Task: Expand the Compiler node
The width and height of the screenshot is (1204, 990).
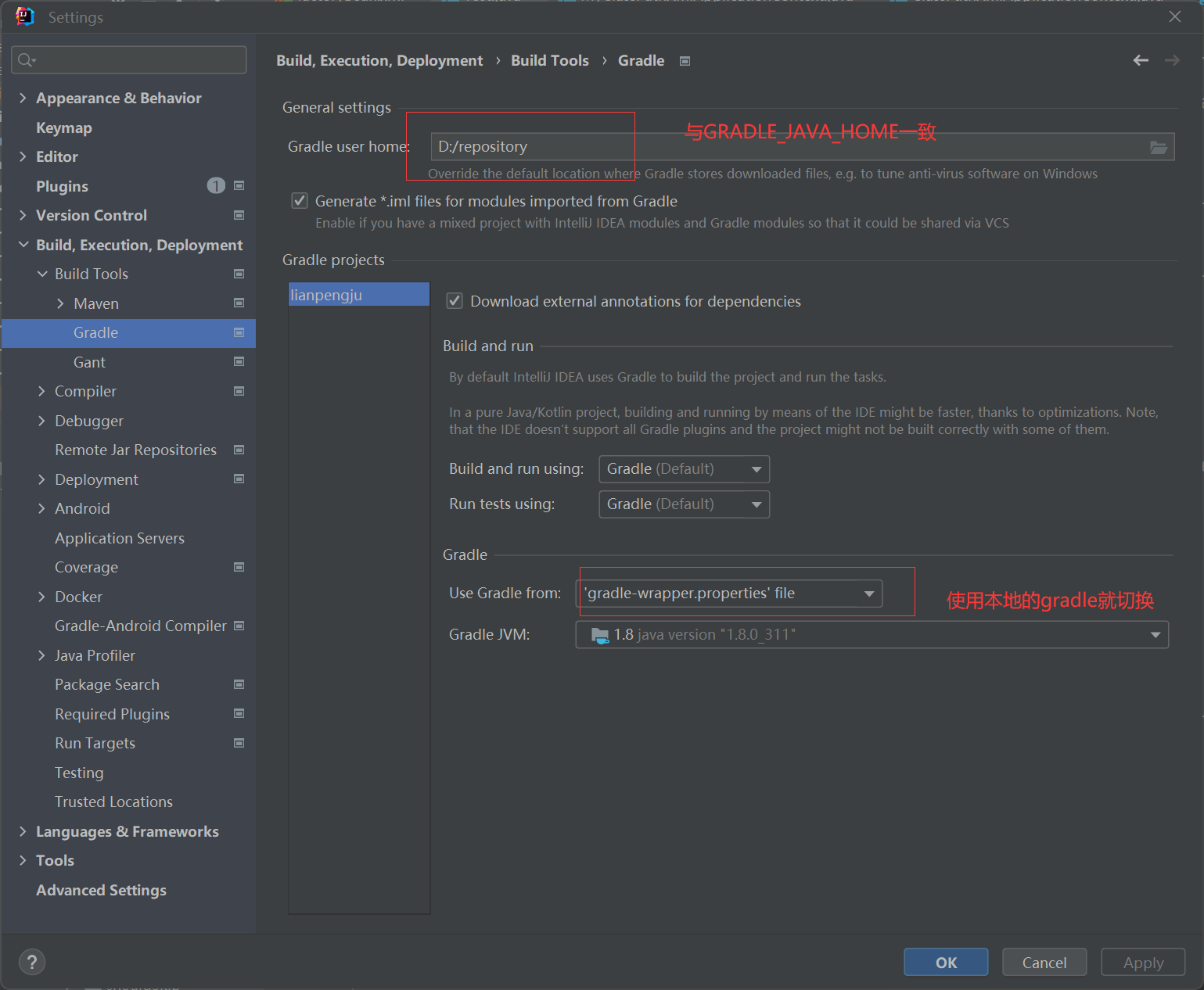Action: 42,391
